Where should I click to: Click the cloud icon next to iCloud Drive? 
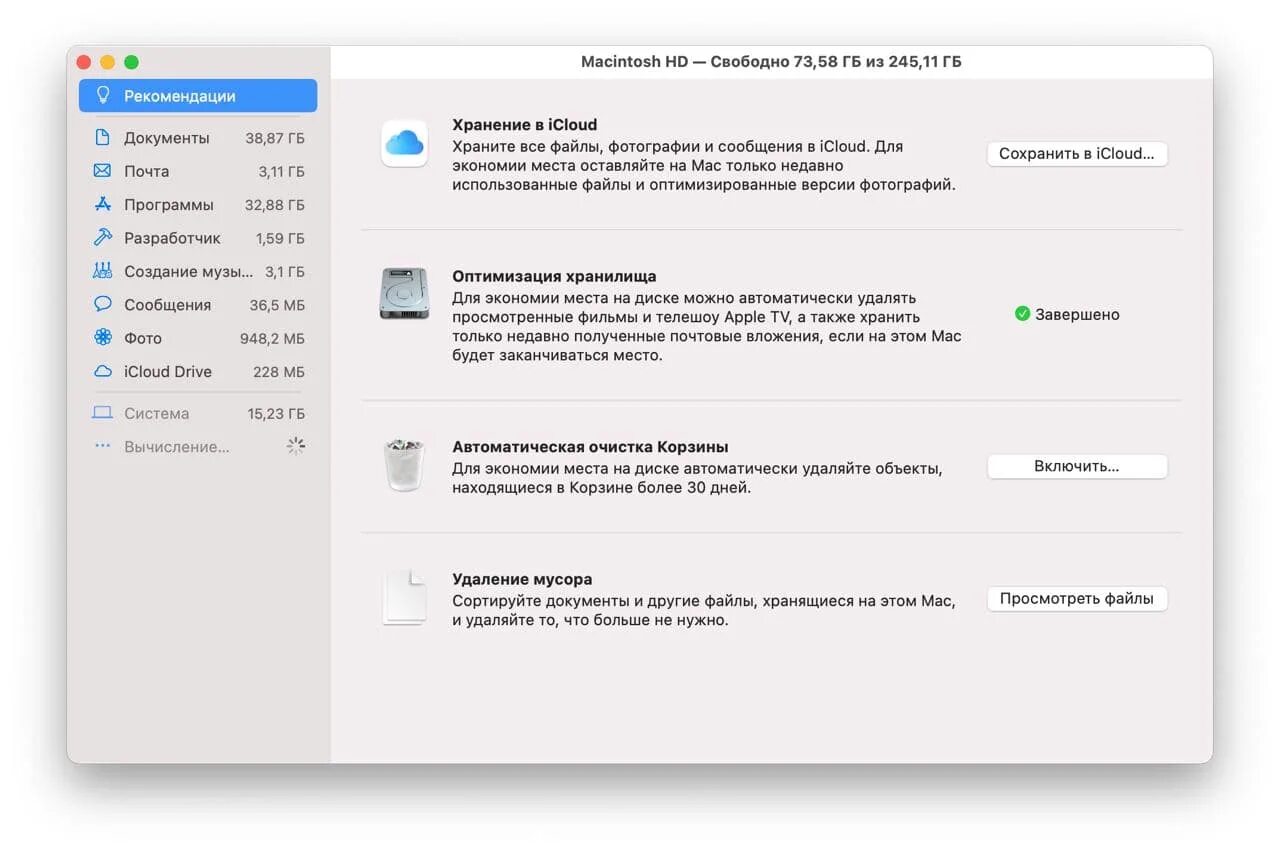pos(102,371)
